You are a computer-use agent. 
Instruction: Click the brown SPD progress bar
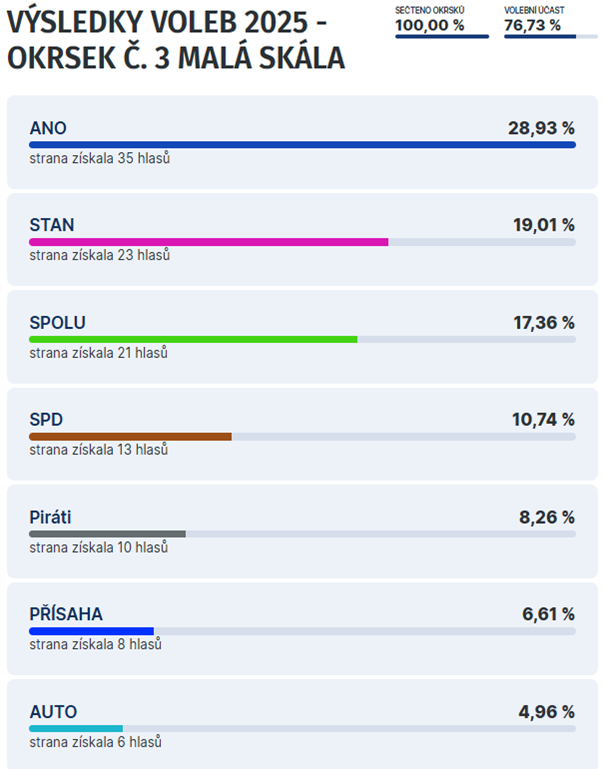tap(130, 436)
